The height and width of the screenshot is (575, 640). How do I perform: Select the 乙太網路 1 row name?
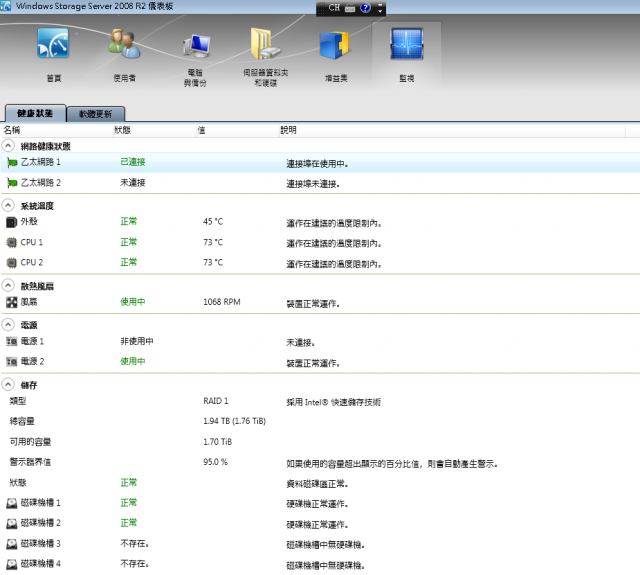pos(40,162)
